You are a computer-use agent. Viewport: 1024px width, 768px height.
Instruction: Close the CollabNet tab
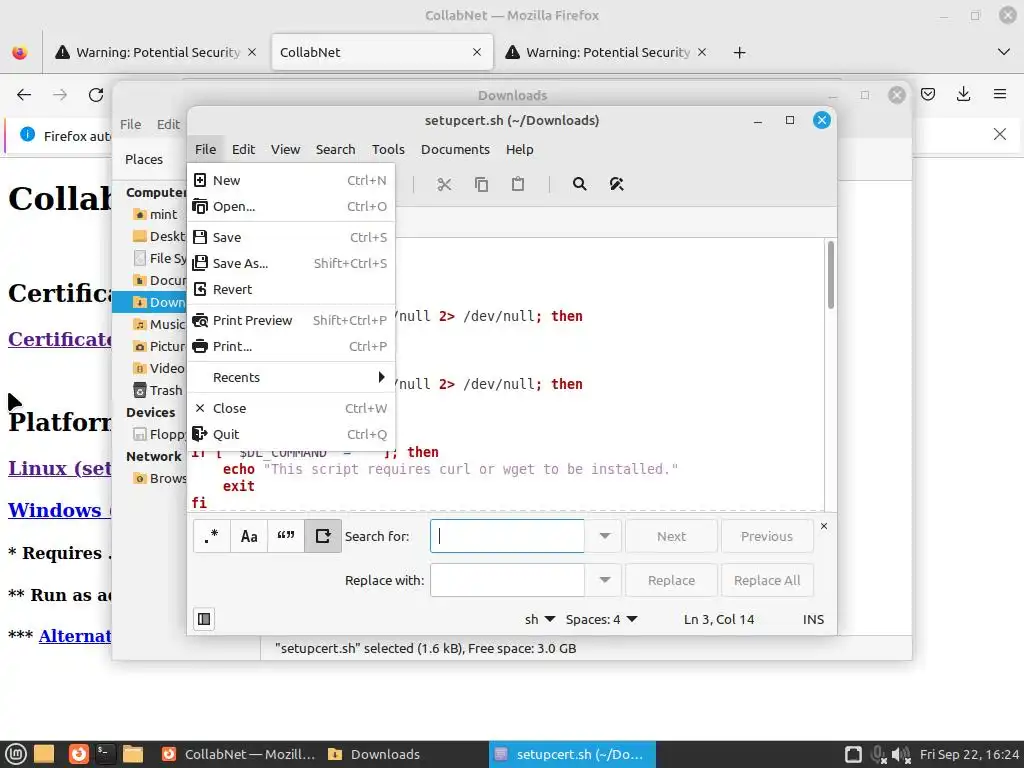click(x=477, y=52)
